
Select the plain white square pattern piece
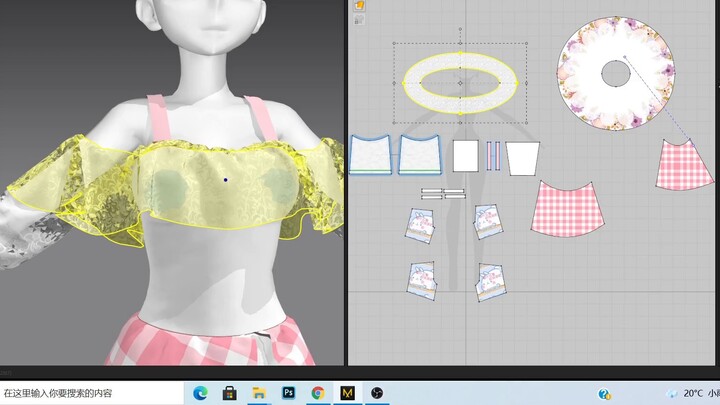[x=466, y=156]
